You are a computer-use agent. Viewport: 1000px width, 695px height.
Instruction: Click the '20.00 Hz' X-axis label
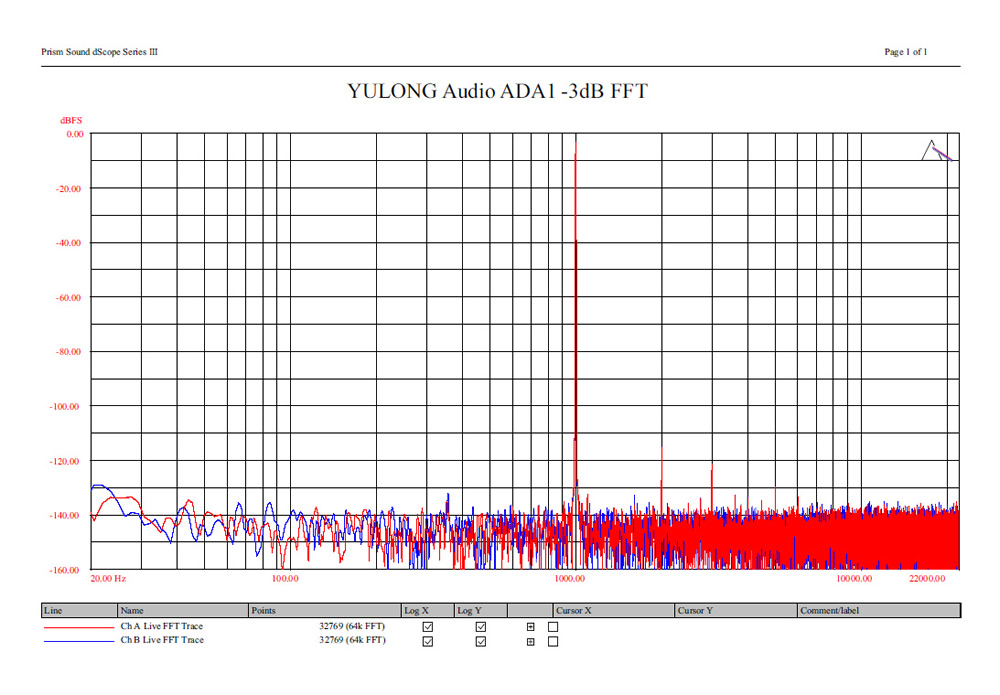pyautogui.click(x=108, y=579)
